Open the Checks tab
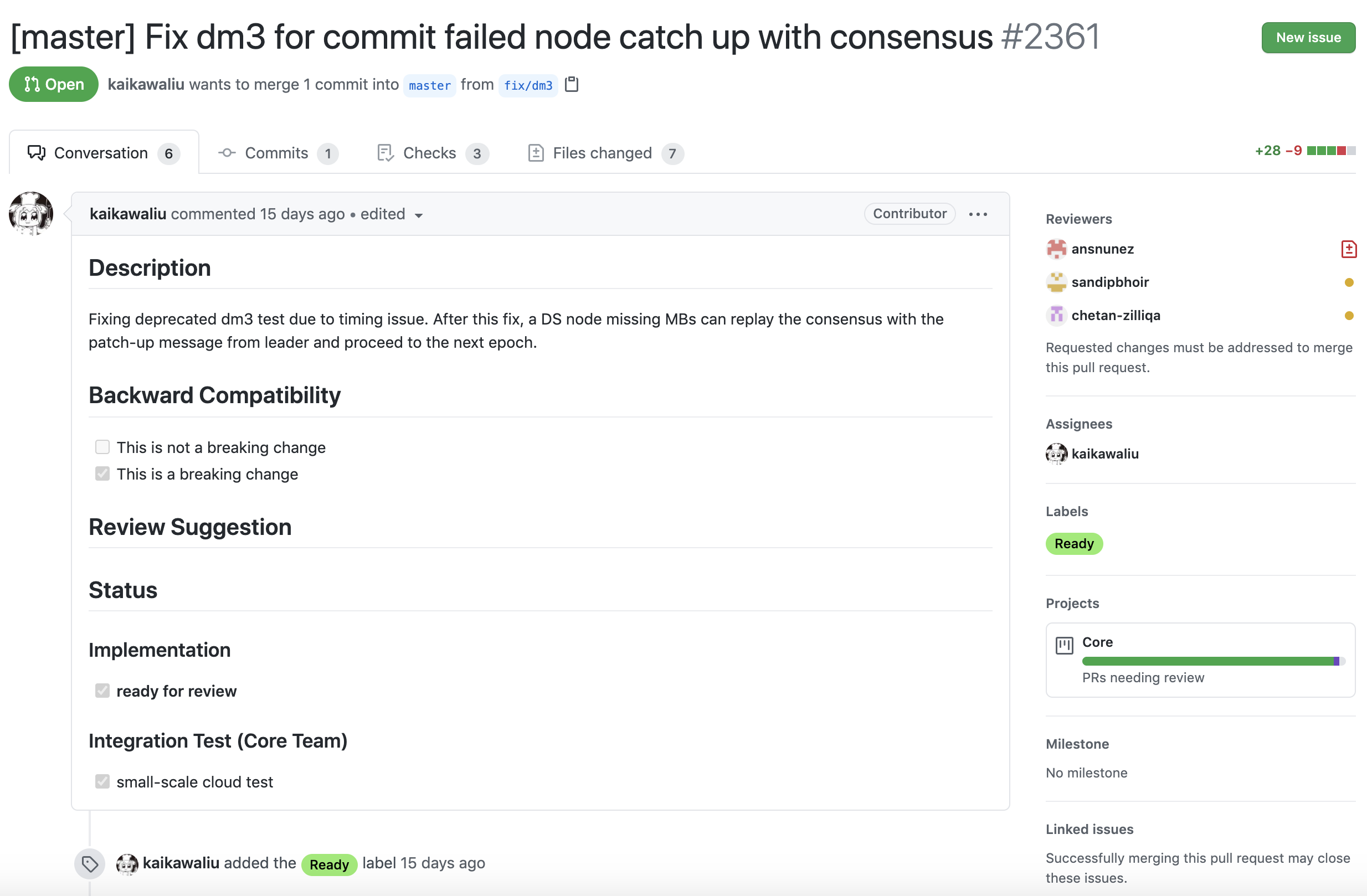Screen dimensions: 1367x896 pos(430,153)
